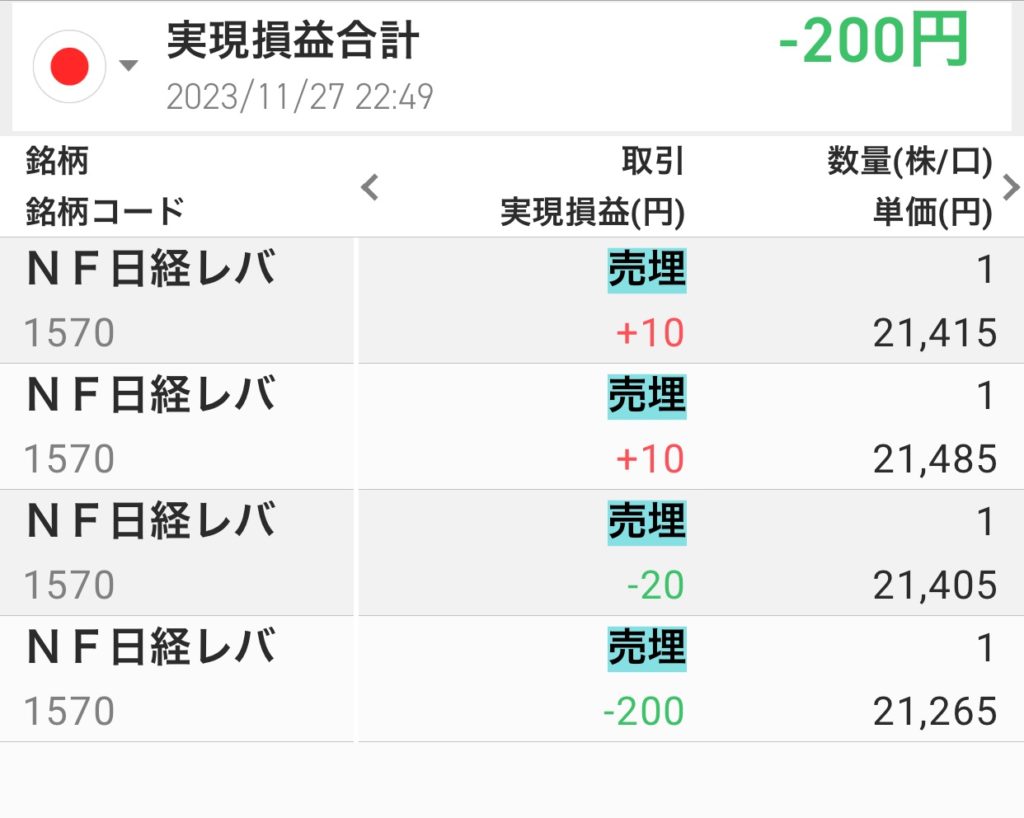Open the dropdown arrow beside the flag

128,67
